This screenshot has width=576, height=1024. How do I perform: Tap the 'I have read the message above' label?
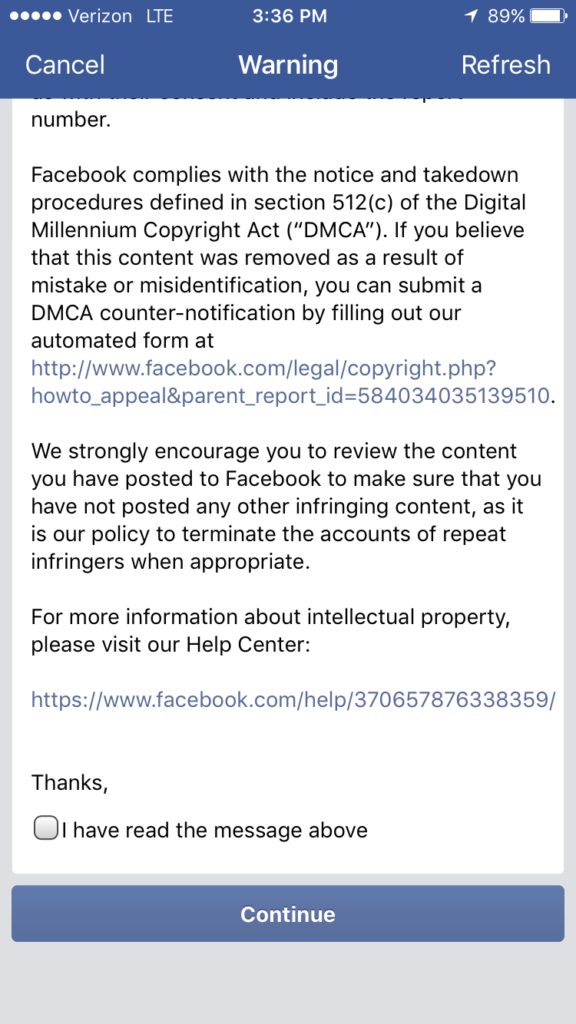[215, 830]
